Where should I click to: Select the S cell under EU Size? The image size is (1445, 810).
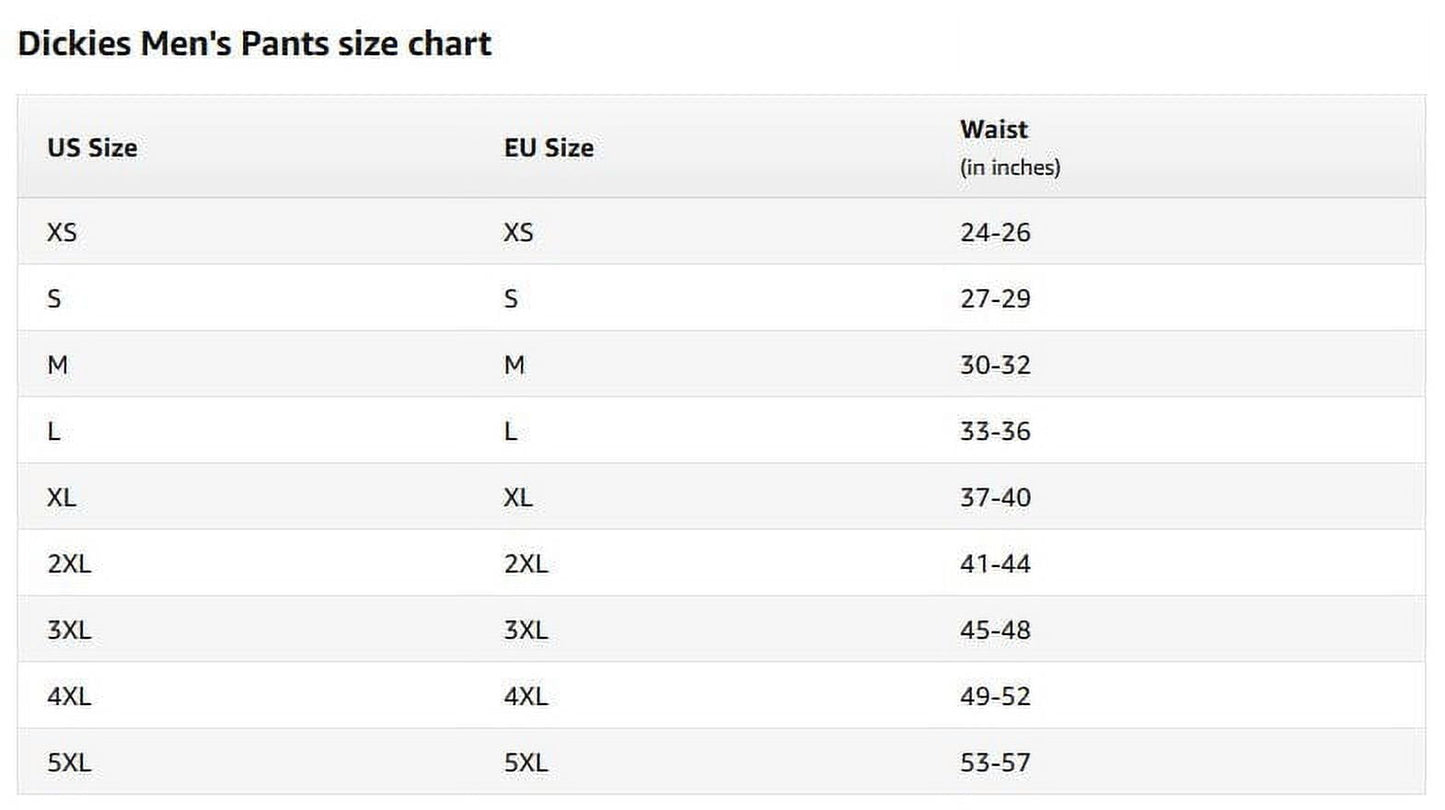(x=511, y=299)
